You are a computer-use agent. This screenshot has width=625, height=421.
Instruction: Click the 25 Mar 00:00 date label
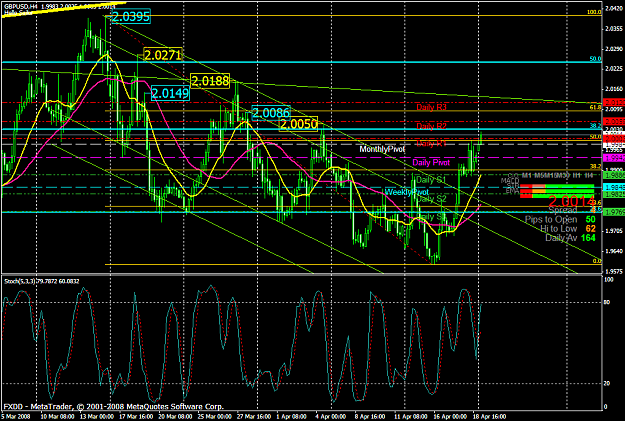[214, 417]
